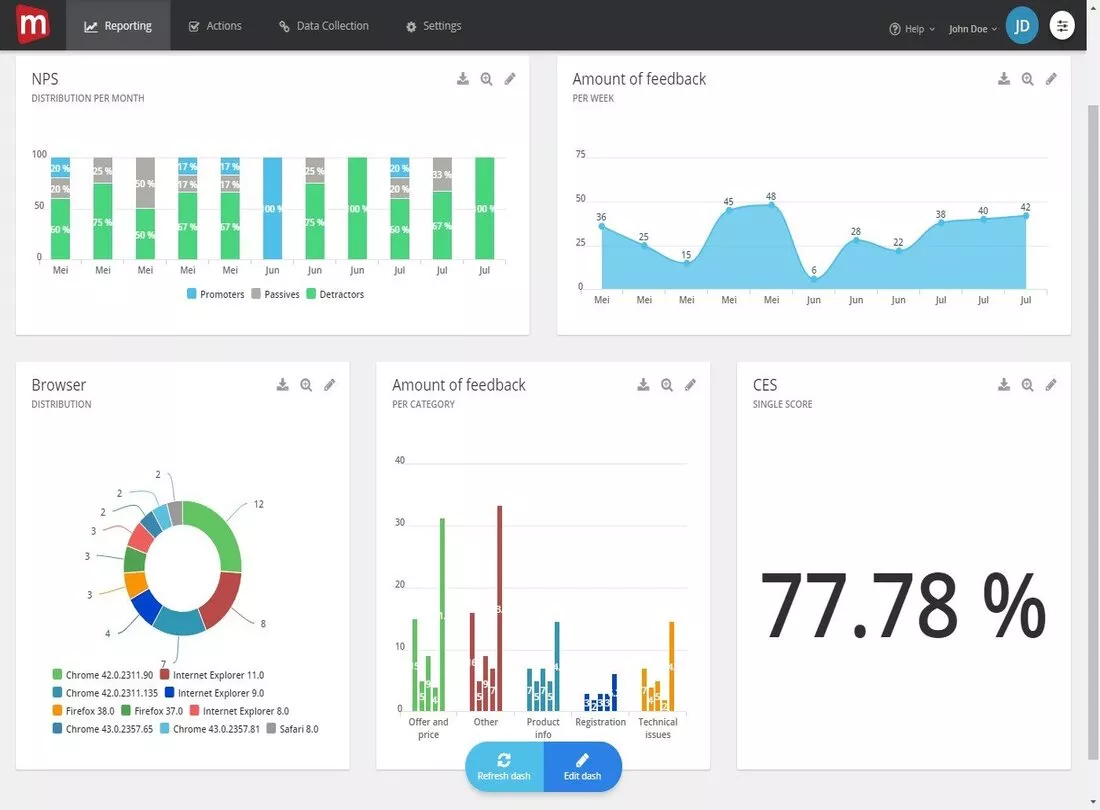
Task: Zoom into the Browser distribution chart
Action: coord(306,384)
